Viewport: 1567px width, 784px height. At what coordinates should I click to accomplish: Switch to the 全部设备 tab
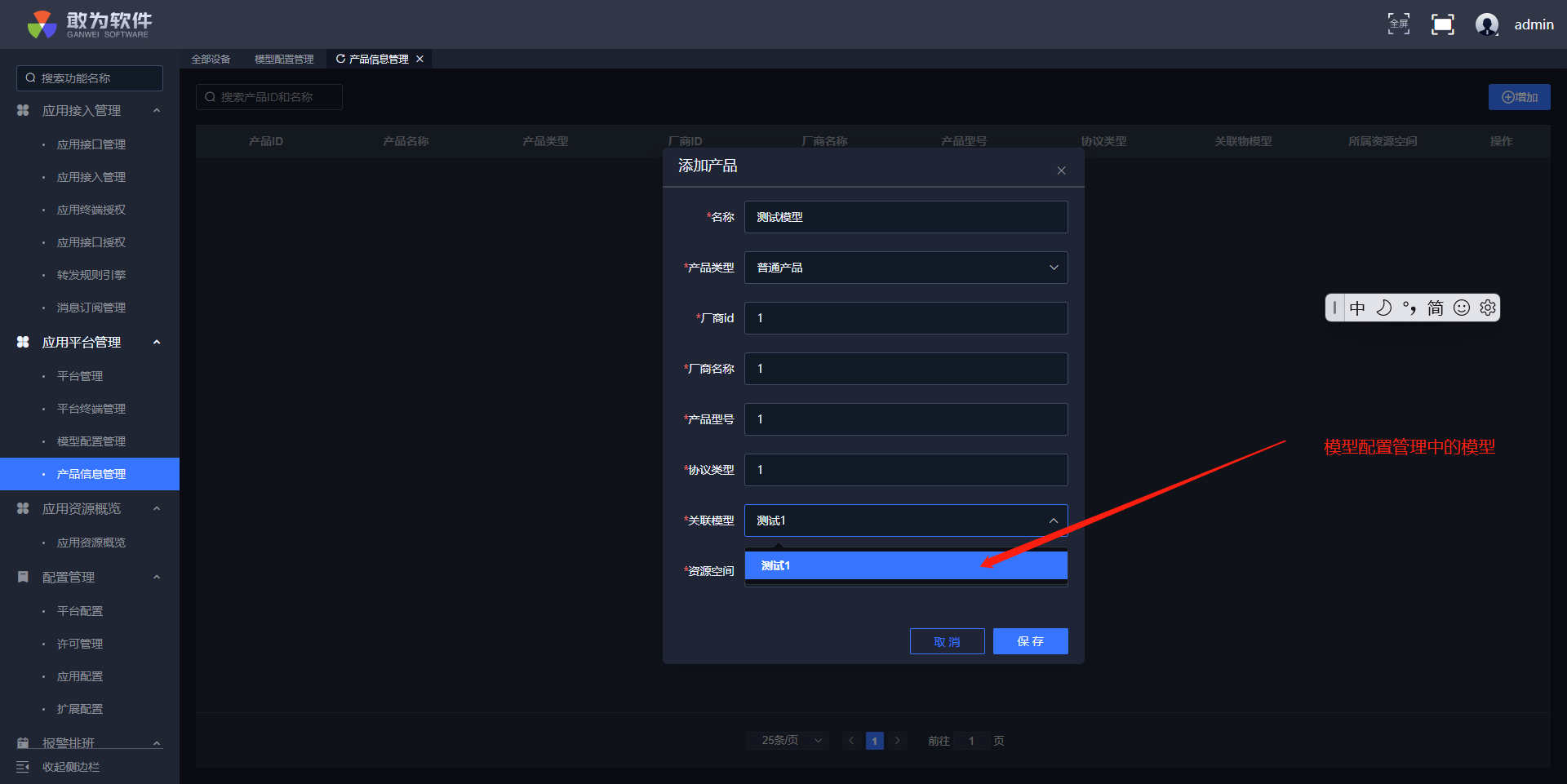tap(211, 59)
